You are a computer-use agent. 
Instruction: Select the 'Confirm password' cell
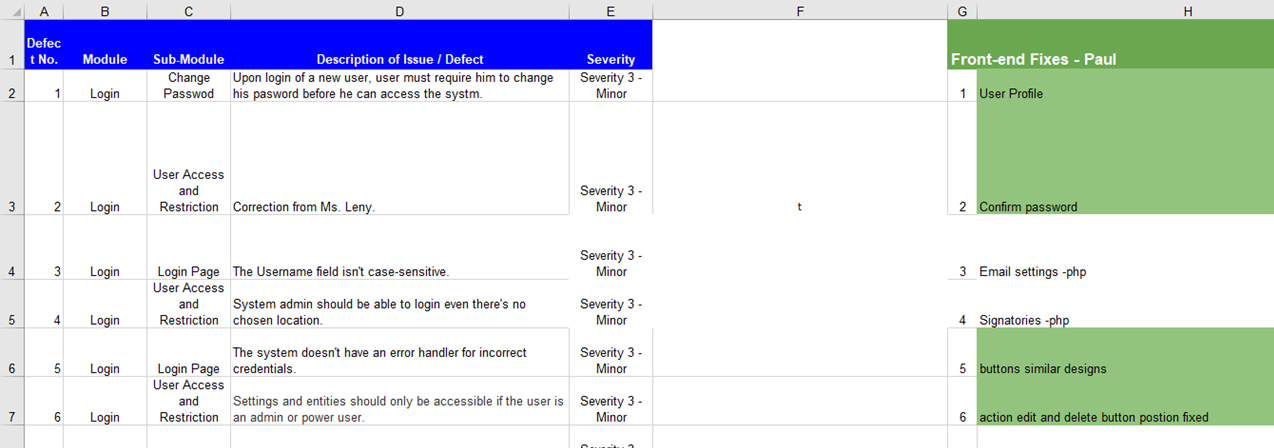[1125, 158]
